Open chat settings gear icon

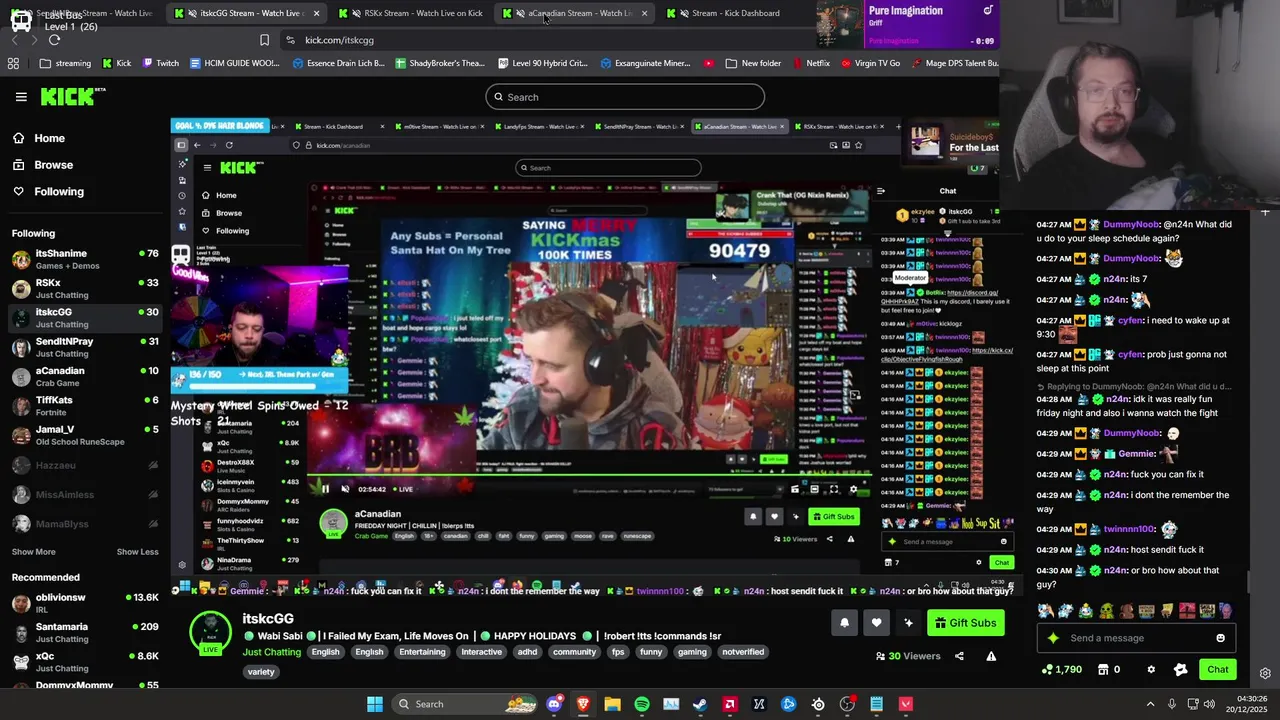[1151, 670]
